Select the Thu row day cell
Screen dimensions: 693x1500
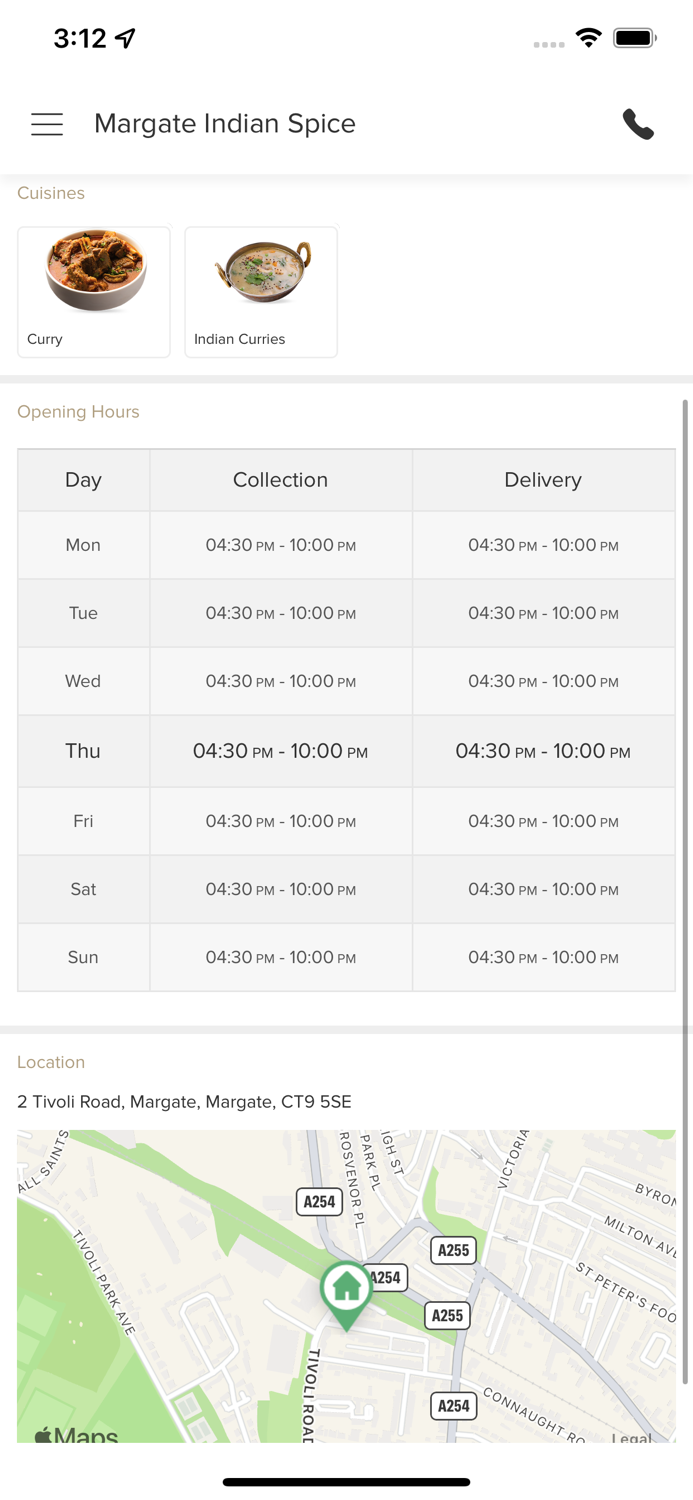point(83,751)
